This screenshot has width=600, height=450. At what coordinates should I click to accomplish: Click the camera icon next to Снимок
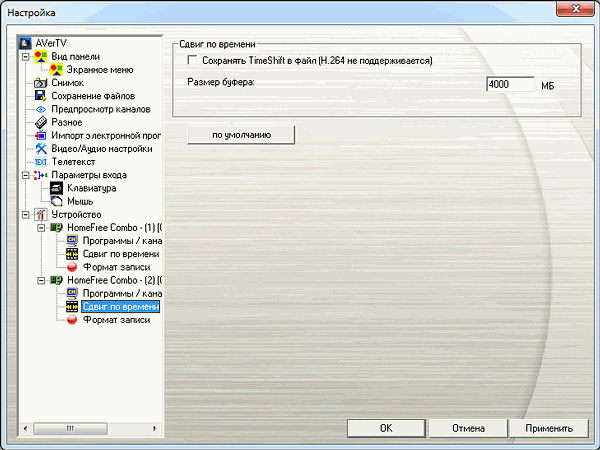41,83
